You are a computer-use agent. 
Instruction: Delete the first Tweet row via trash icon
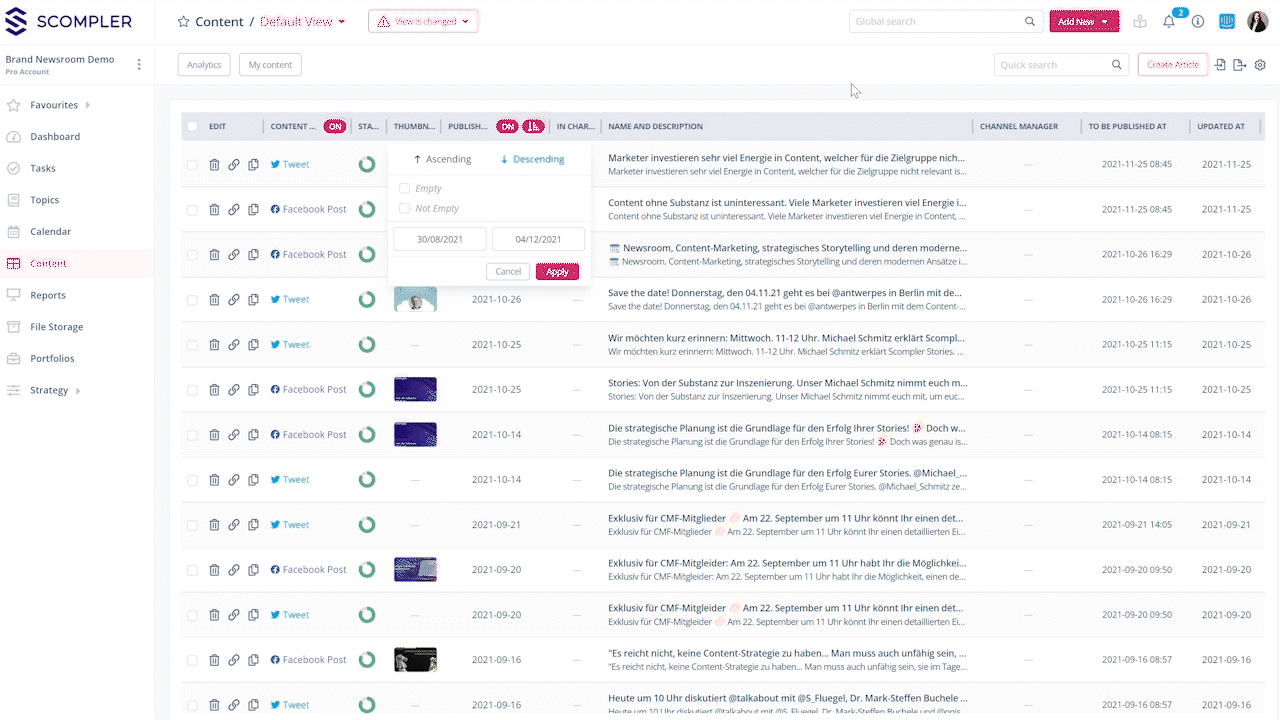pyautogui.click(x=214, y=165)
